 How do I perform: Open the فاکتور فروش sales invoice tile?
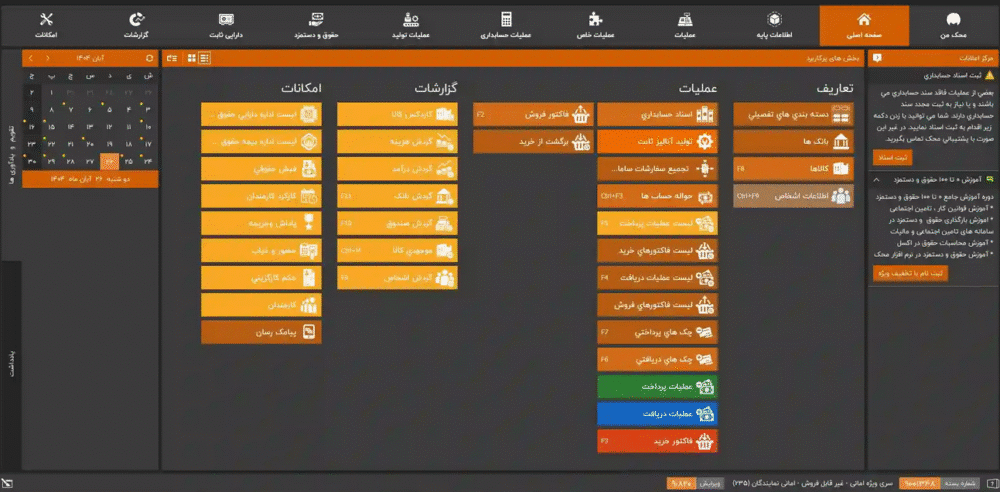[x=533, y=115]
